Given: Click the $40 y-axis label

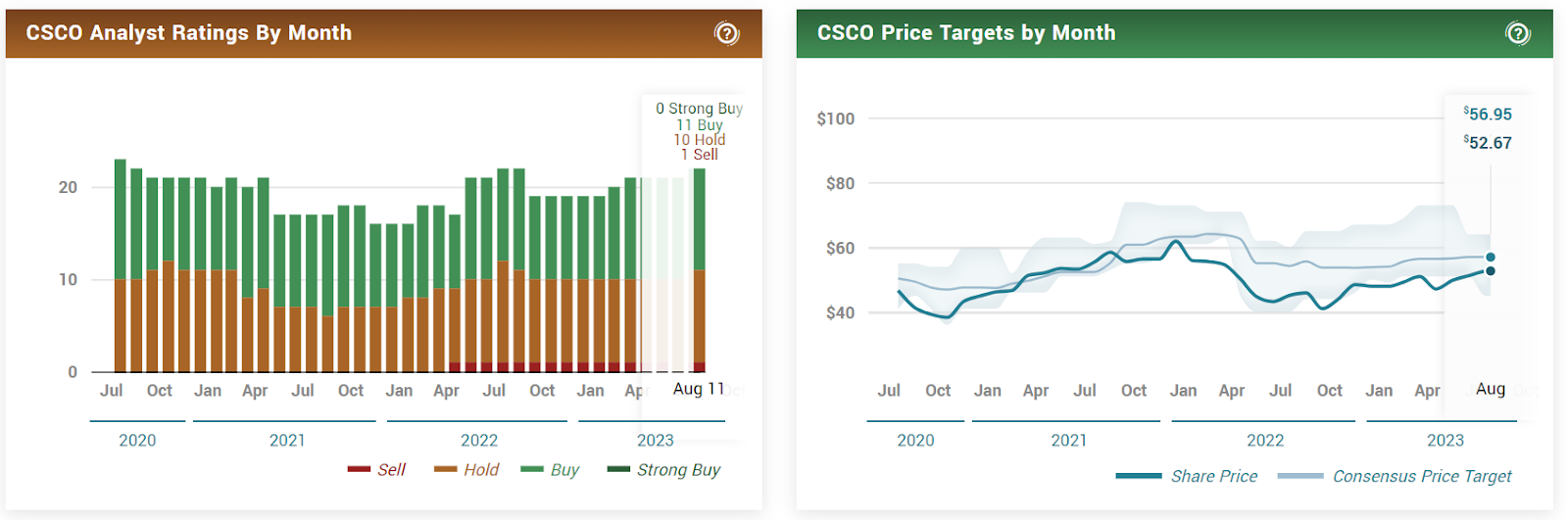Looking at the screenshot, I should click(840, 313).
